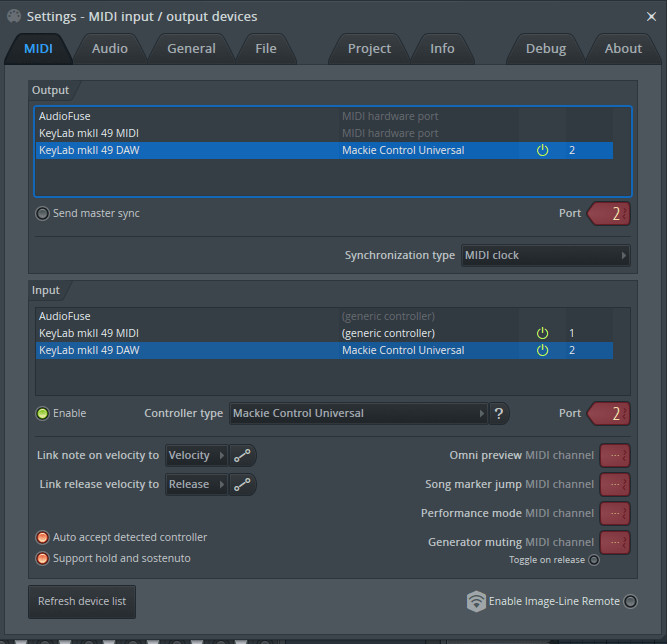This screenshot has width=667, height=644.
Task: Toggle power icon for KeyLab DAW input
Action: click(542, 350)
